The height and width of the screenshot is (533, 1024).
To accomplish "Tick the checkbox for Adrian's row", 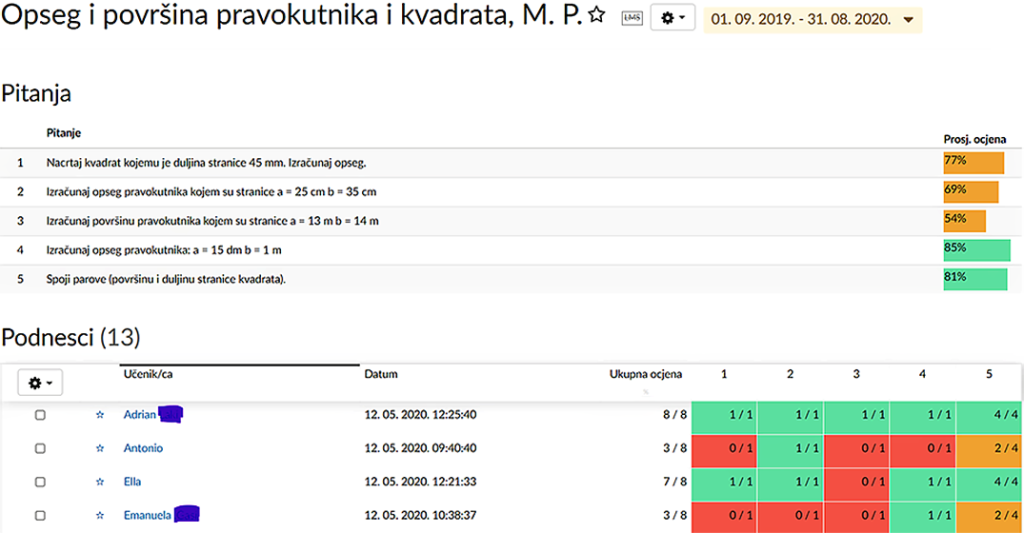I will coord(40,415).
